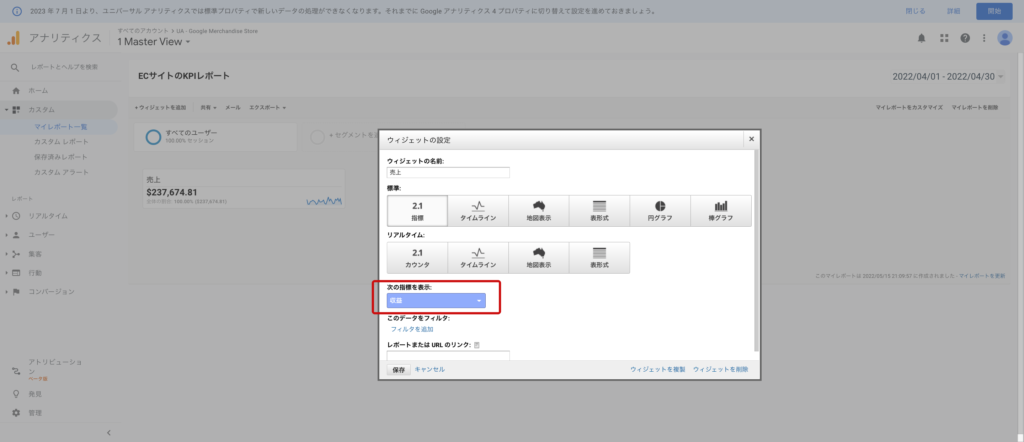Open the date range 2022/04/01 - 2022/04/30
Screen dimensions: 1024x442
coord(948,76)
